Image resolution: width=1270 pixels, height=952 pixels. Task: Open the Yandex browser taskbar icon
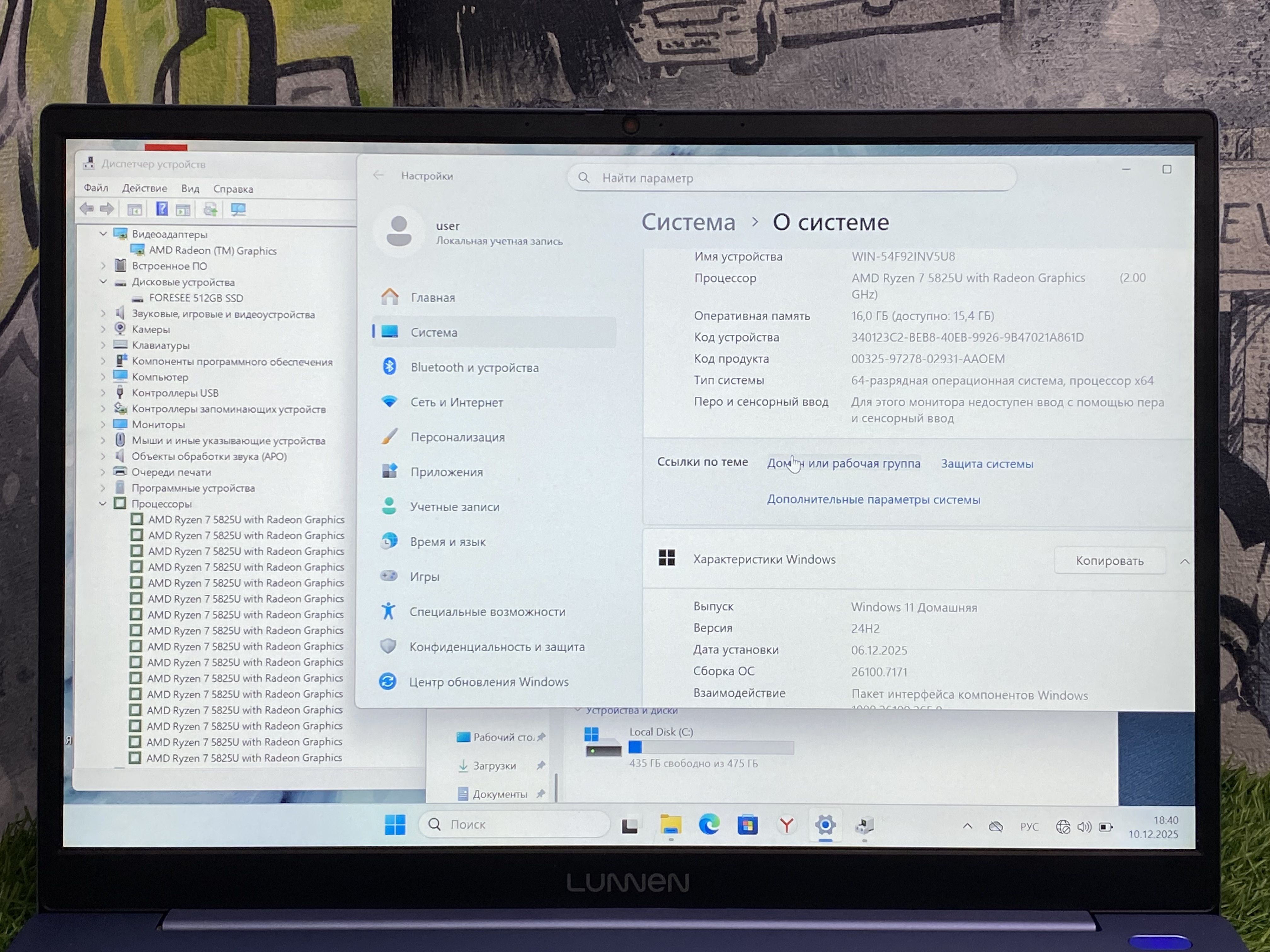786,825
